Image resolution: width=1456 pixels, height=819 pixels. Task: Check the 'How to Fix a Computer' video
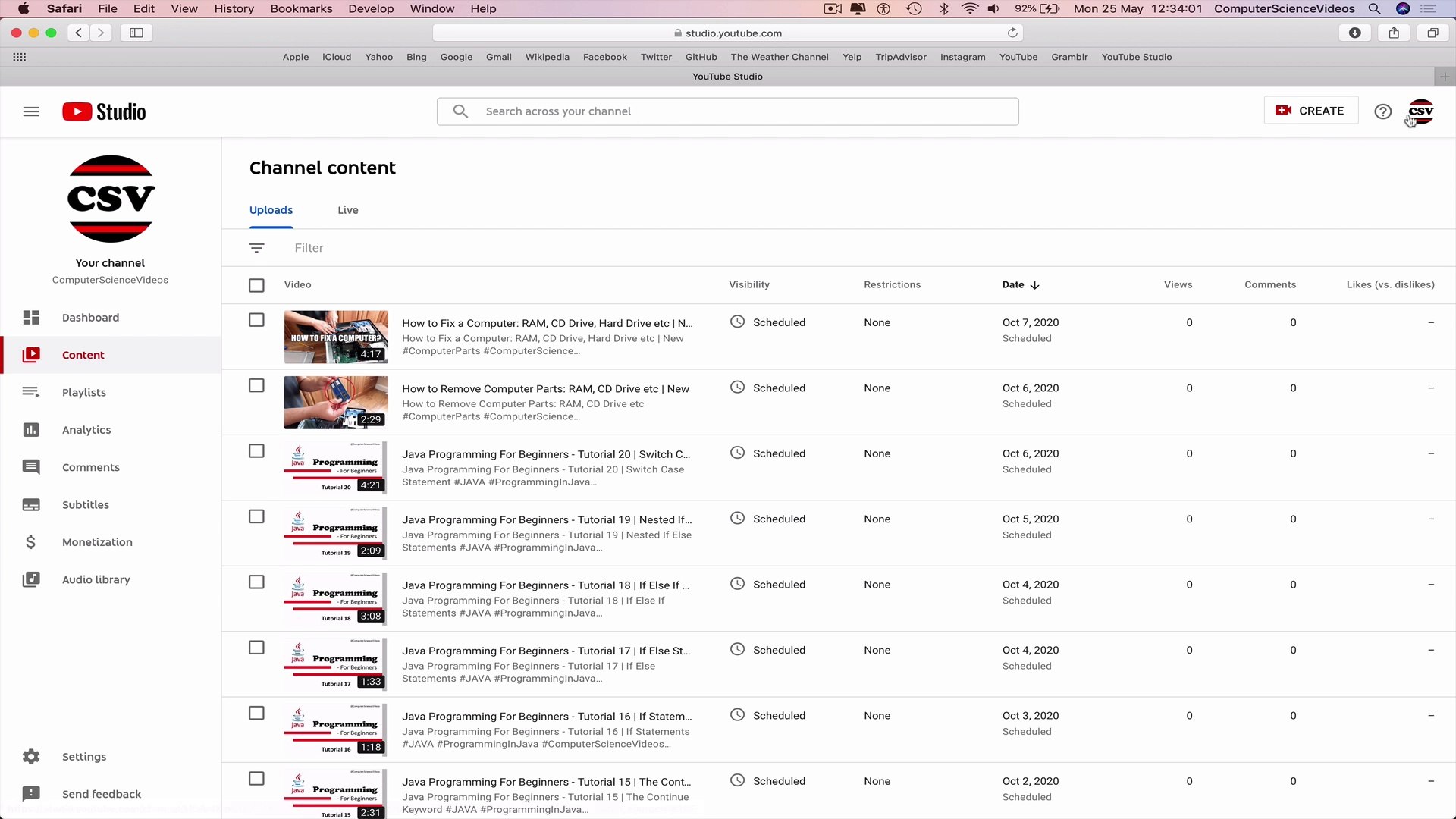coord(256,320)
